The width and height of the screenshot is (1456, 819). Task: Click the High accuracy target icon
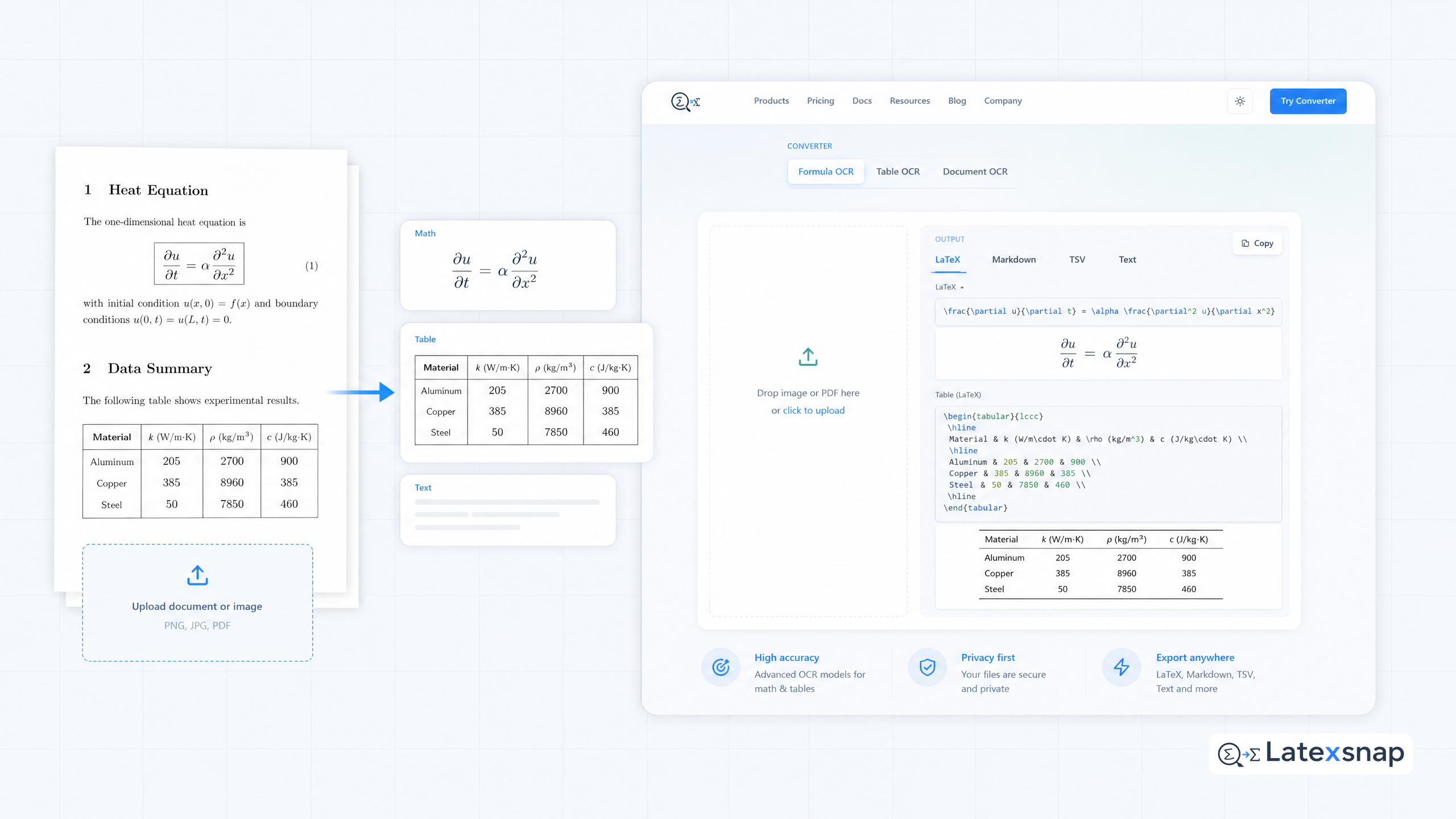click(721, 667)
